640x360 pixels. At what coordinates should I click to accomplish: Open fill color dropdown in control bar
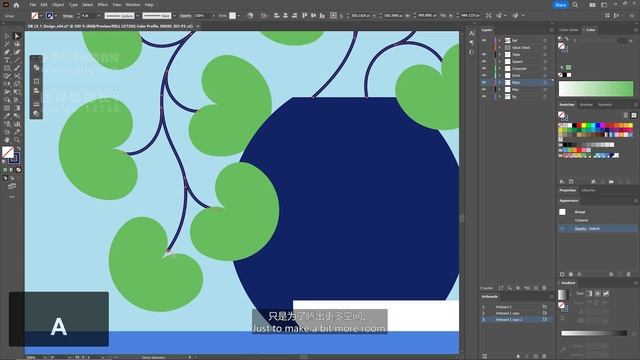click(x=41, y=16)
